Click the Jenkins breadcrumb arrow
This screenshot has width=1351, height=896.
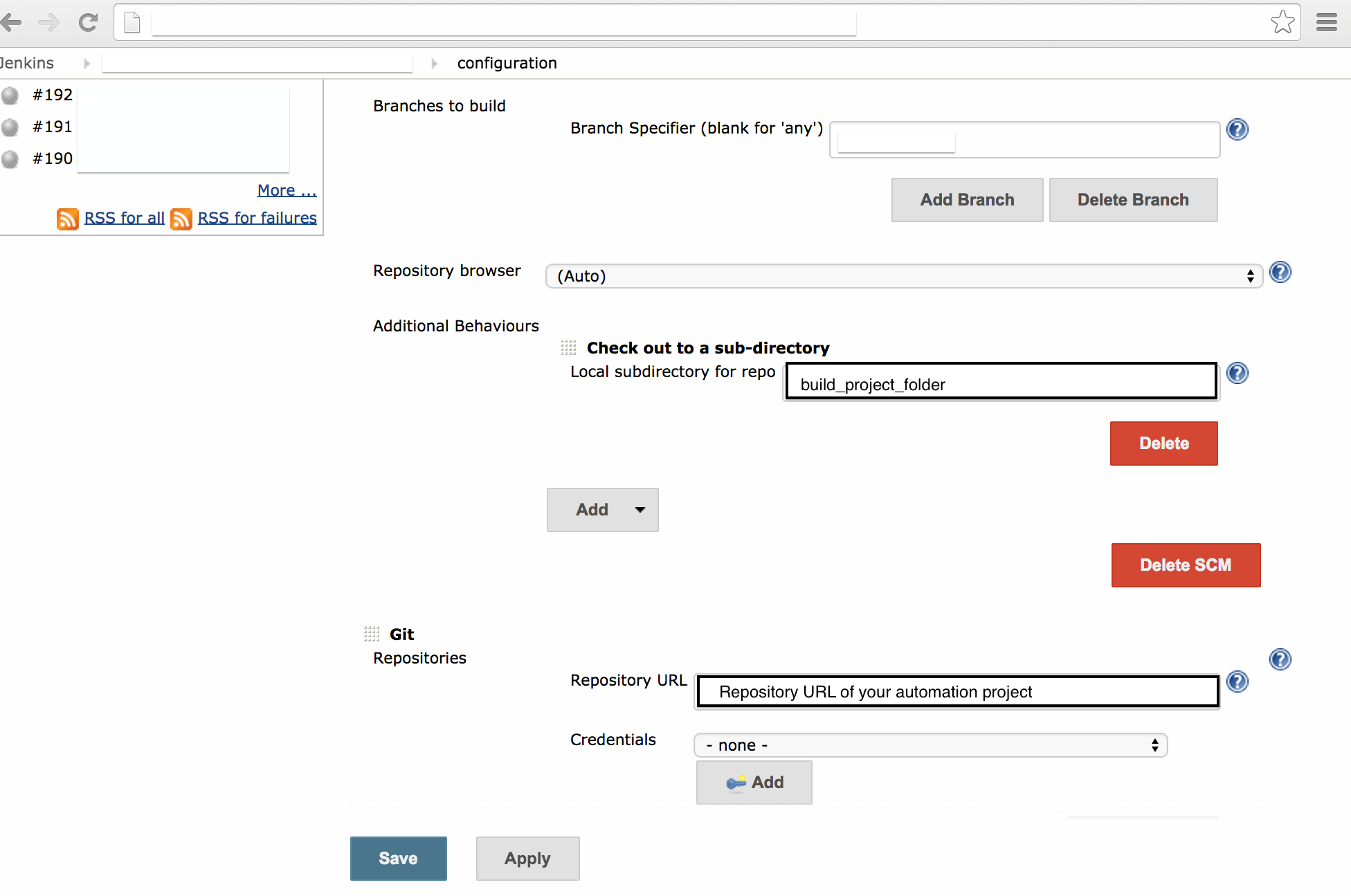click(x=87, y=63)
